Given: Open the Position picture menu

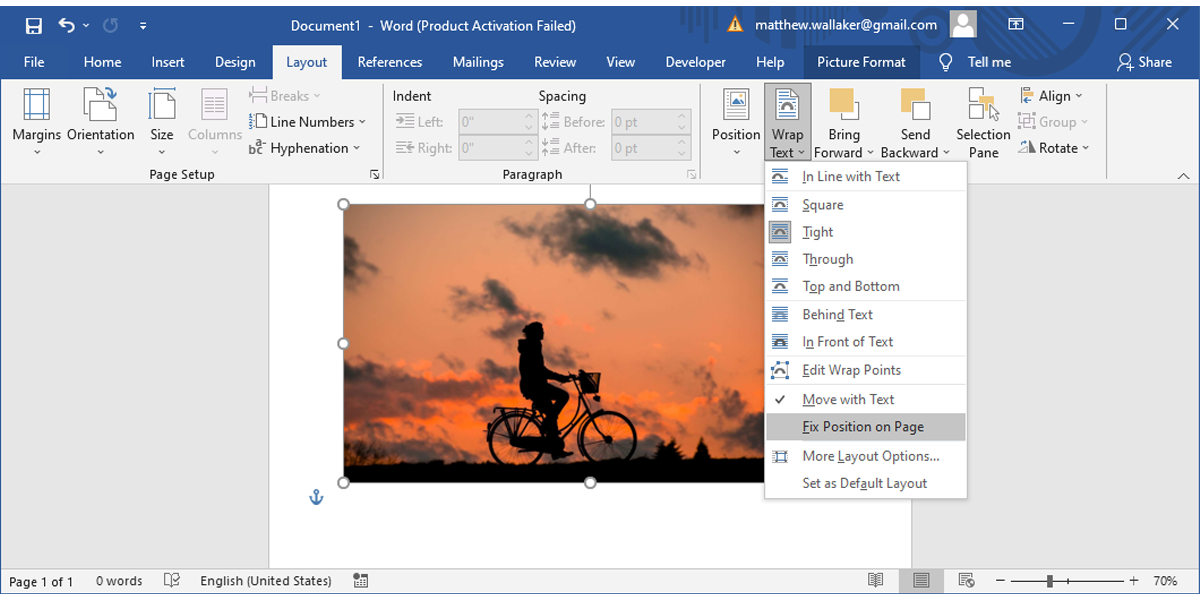Looking at the screenshot, I should 736,122.
